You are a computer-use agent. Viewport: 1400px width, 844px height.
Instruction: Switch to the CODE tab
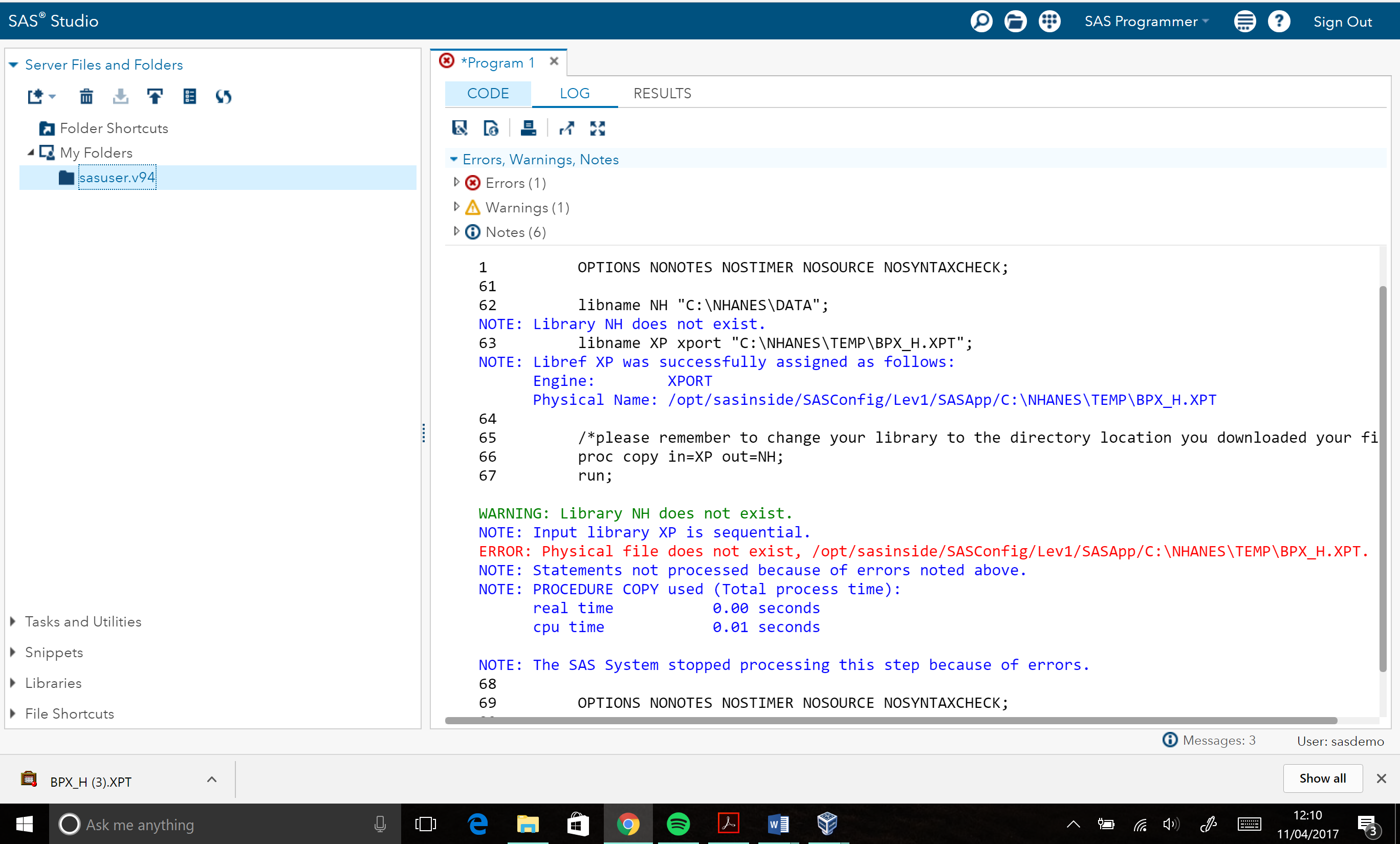point(488,94)
